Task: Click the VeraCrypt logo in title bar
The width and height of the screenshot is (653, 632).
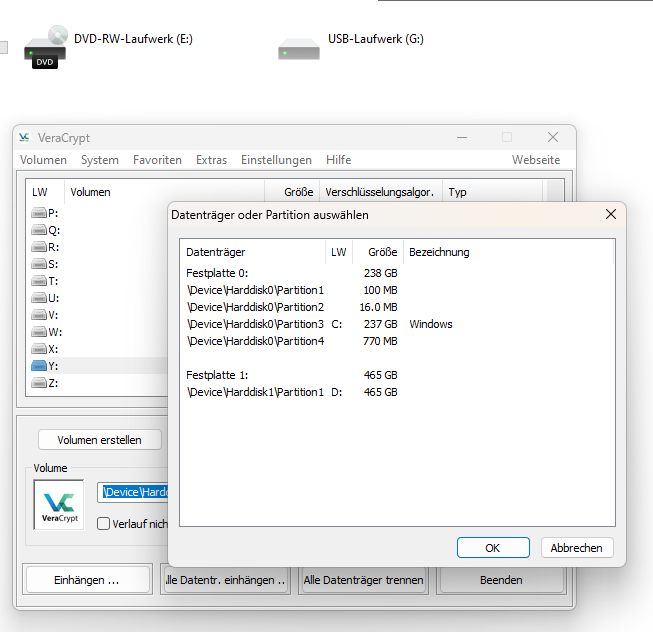Action: (x=25, y=137)
